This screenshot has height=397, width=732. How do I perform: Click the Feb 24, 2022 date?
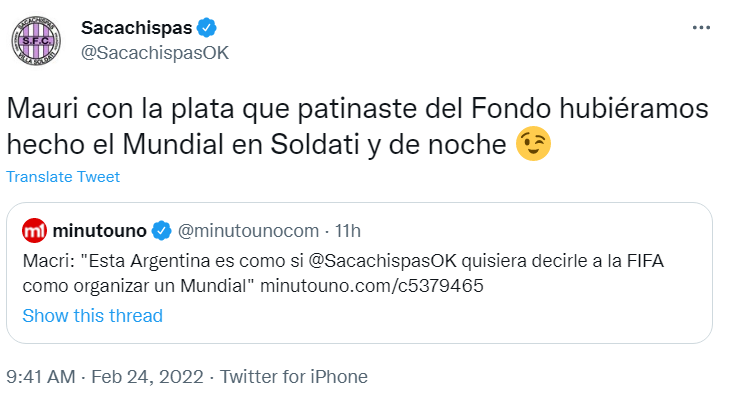(148, 376)
